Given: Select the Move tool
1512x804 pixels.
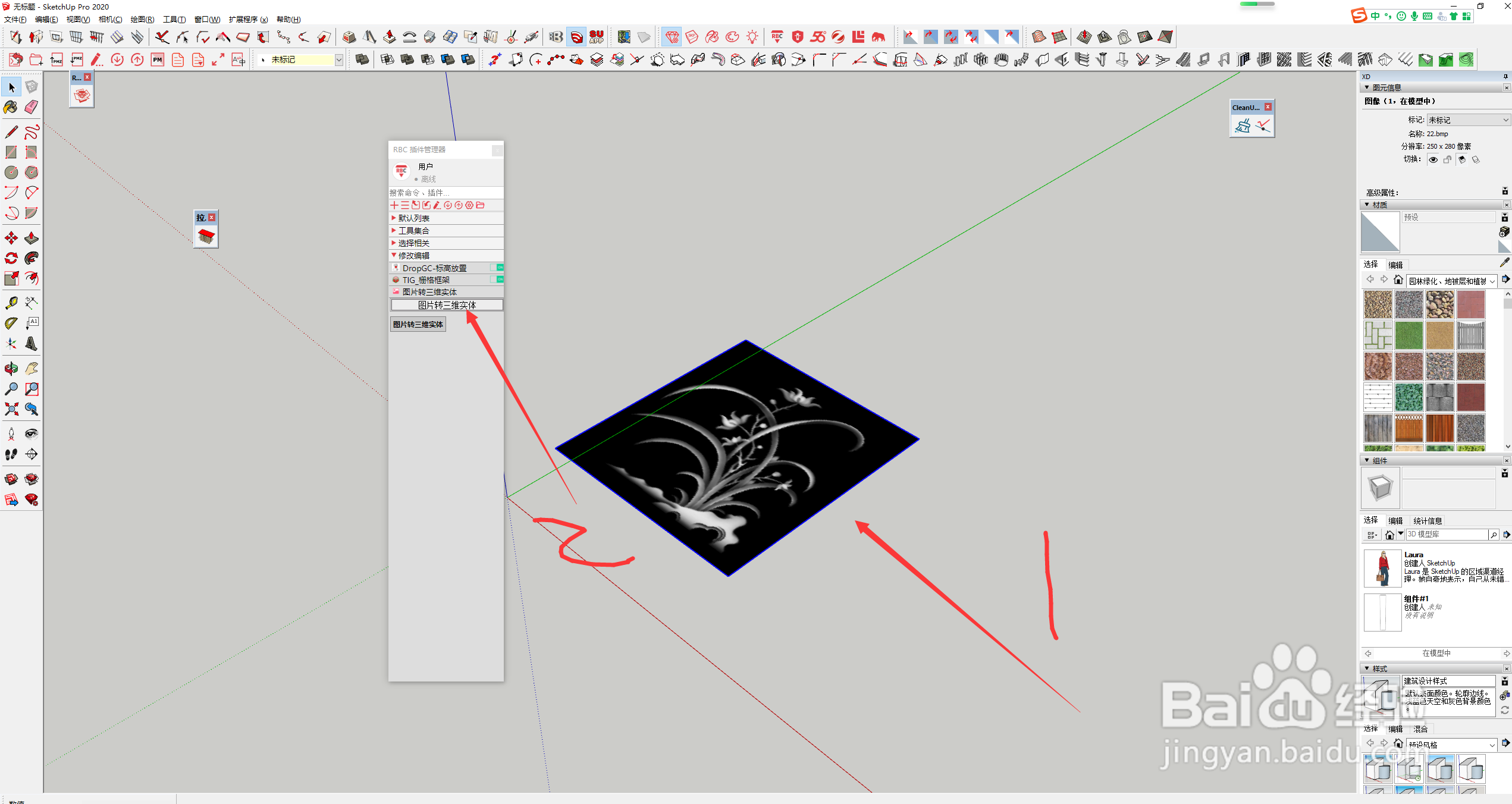Looking at the screenshot, I should click(x=11, y=238).
